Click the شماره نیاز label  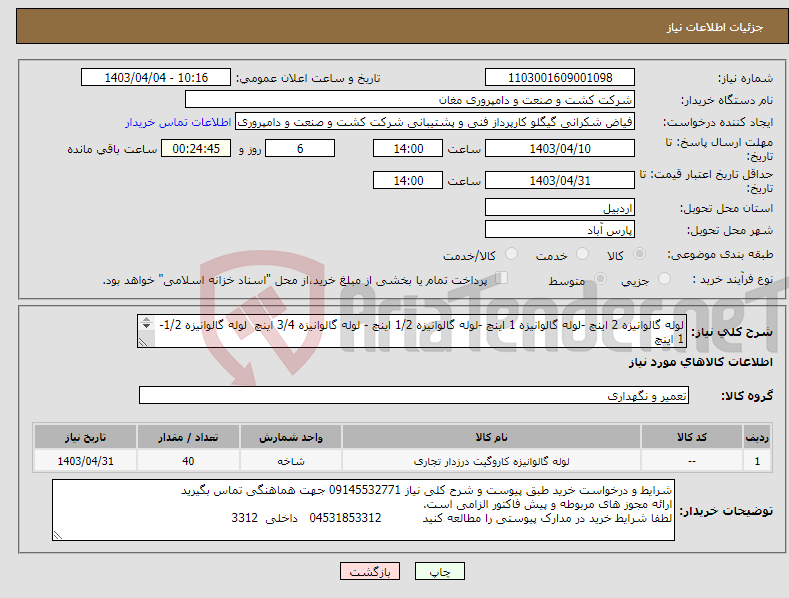pyautogui.click(x=745, y=79)
